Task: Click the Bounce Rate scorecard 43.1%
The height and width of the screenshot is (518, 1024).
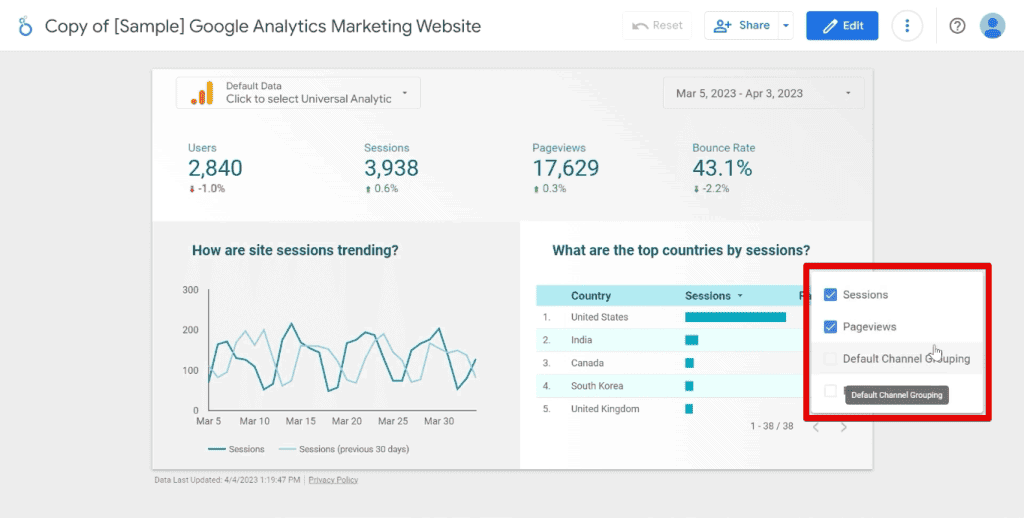Action: pos(722,169)
